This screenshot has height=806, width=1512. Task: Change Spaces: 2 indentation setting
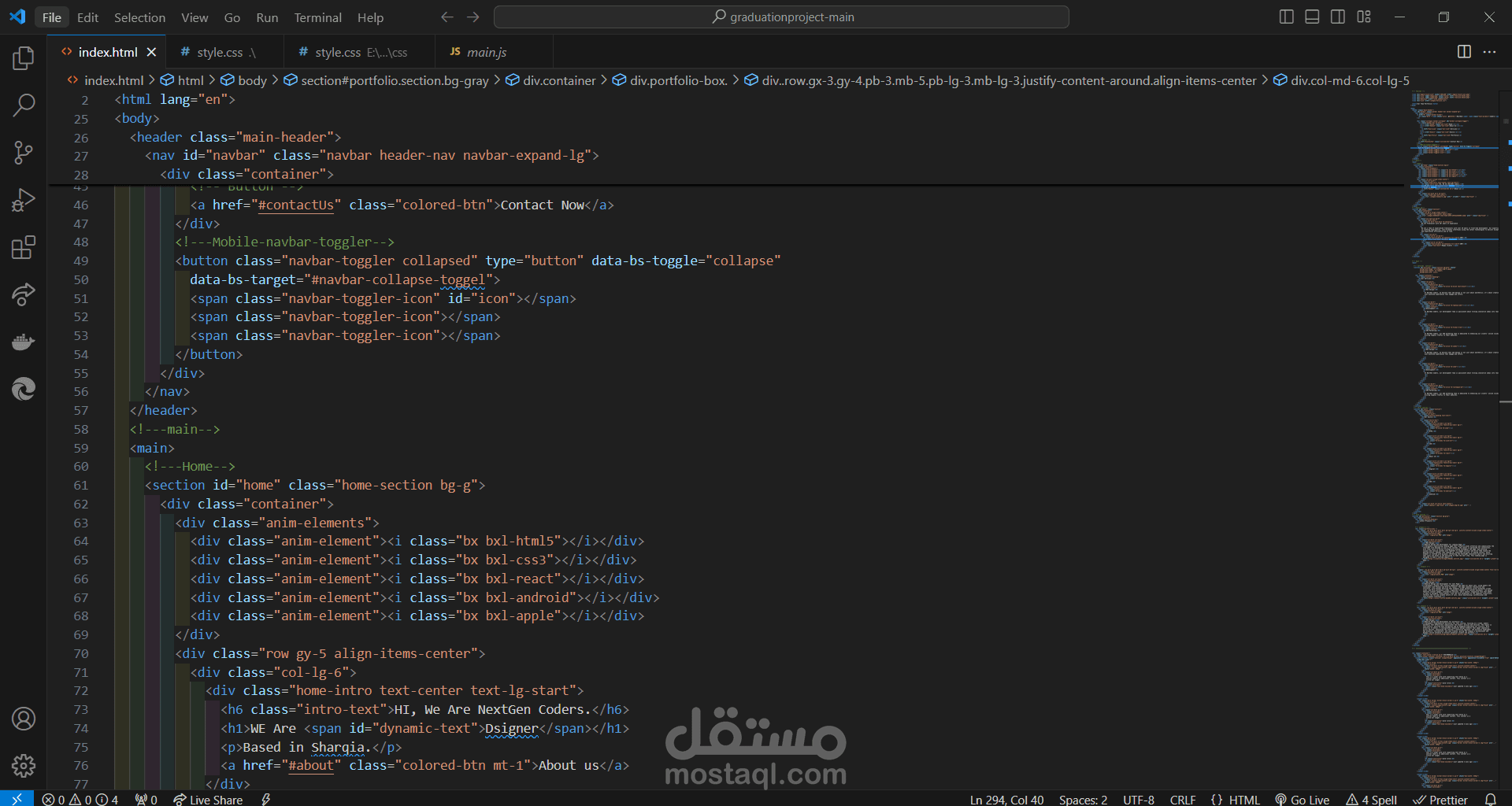(x=1083, y=799)
